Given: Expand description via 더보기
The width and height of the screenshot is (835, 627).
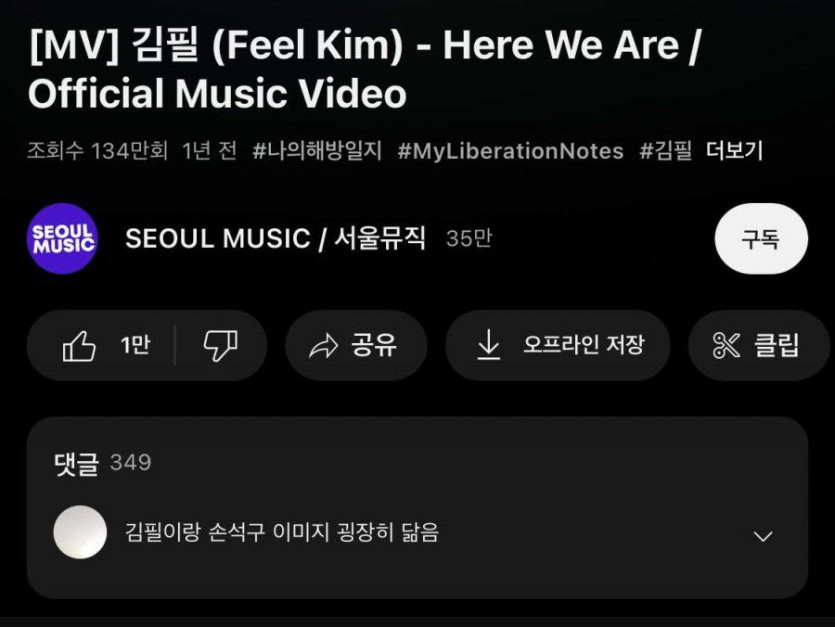Looking at the screenshot, I should point(734,151).
